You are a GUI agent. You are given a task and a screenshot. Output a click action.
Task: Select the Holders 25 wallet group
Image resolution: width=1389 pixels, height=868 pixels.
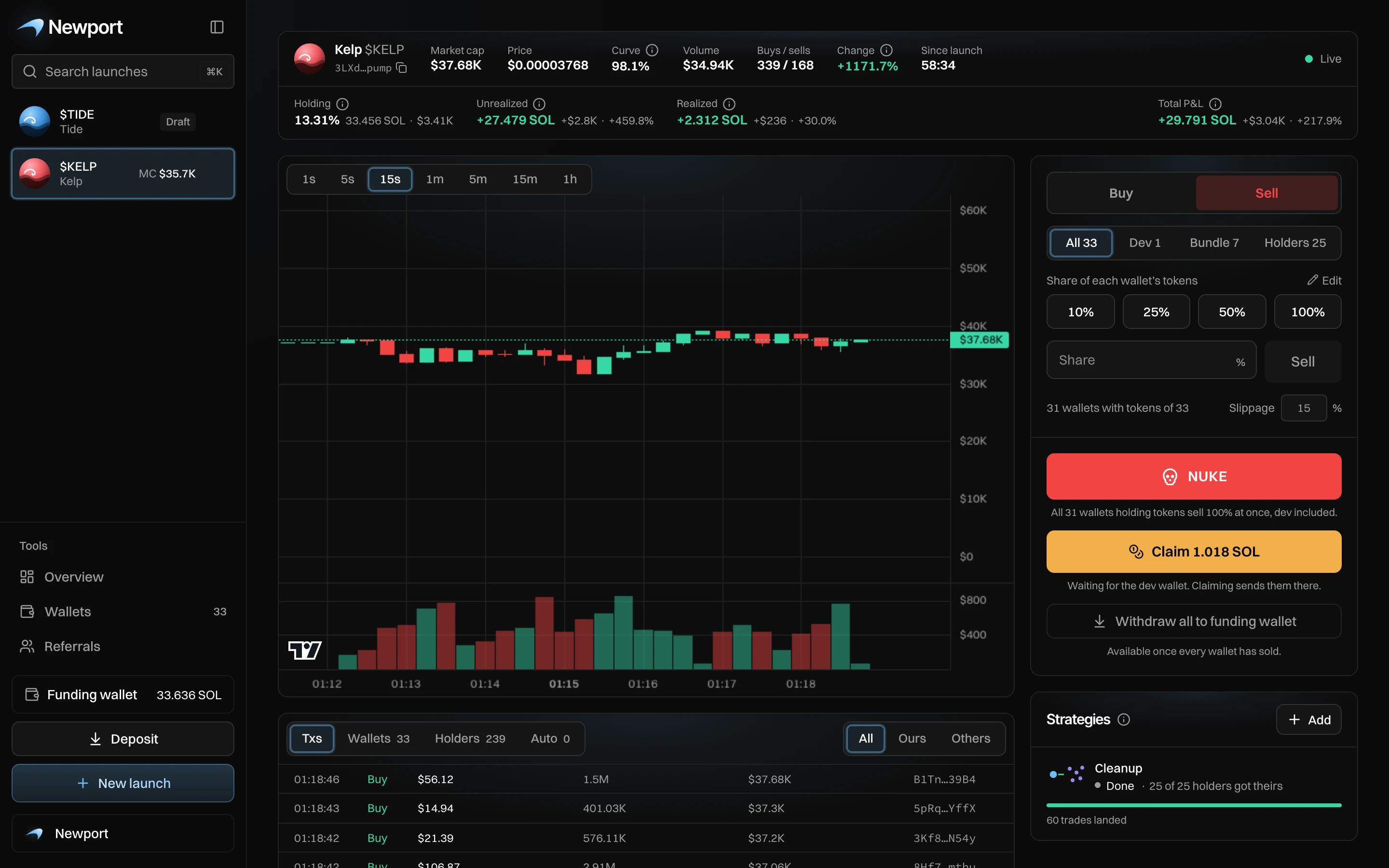pos(1295,243)
